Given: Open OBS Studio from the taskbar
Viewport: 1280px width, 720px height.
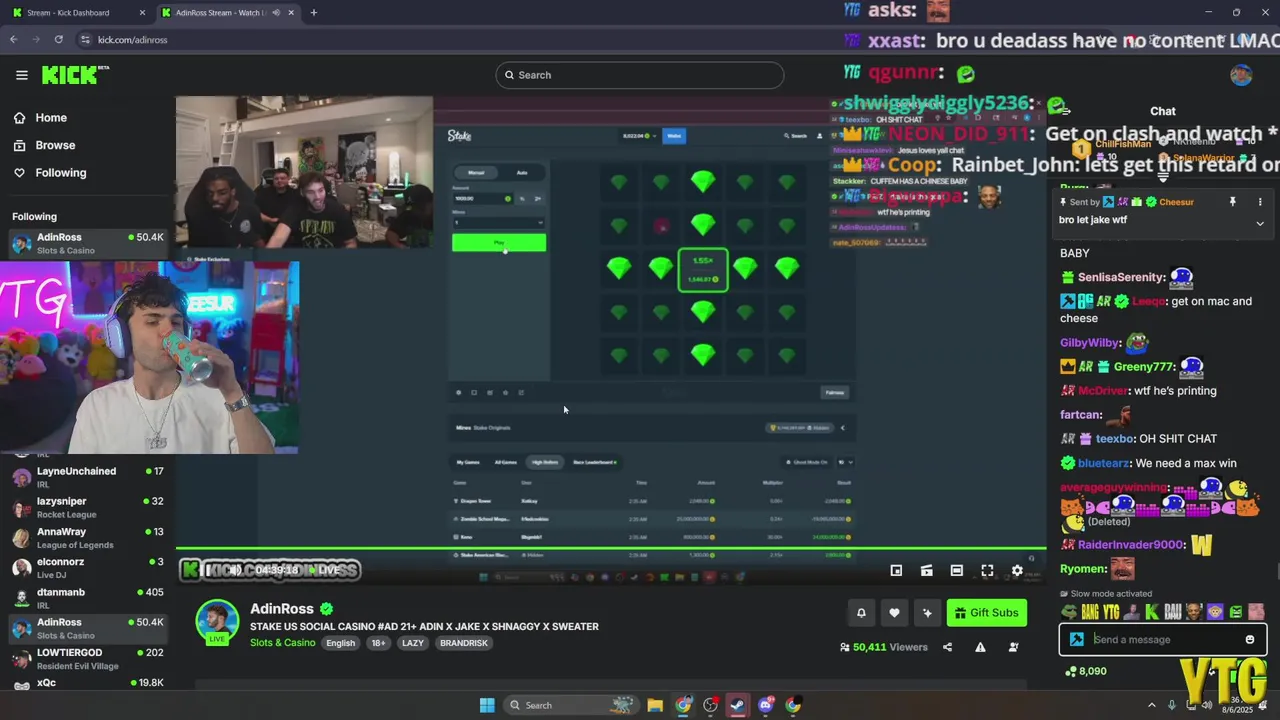Looking at the screenshot, I should pos(710,705).
